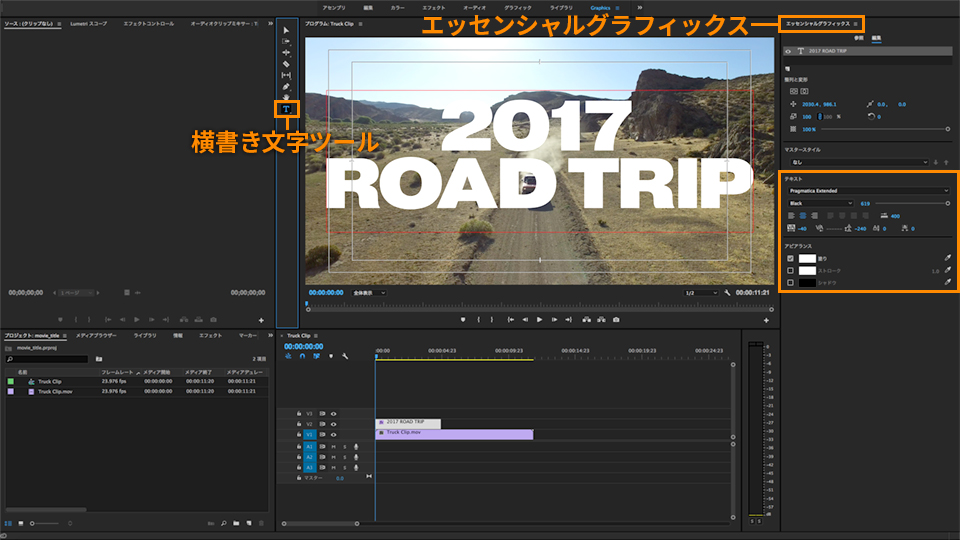Click Export Frame camera in Program monitor
960x540 pixels.
click(x=616, y=320)
